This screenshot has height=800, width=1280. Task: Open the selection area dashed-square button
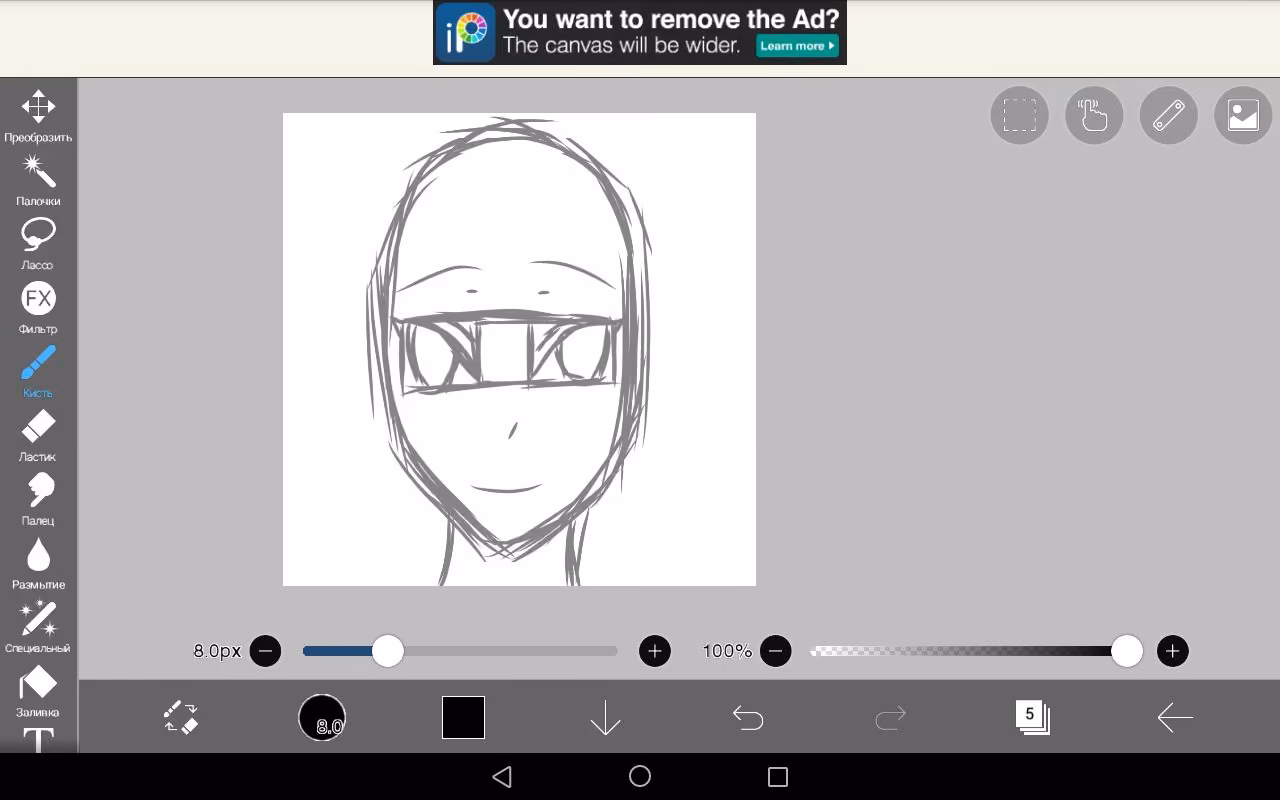tap(1019, 115)
